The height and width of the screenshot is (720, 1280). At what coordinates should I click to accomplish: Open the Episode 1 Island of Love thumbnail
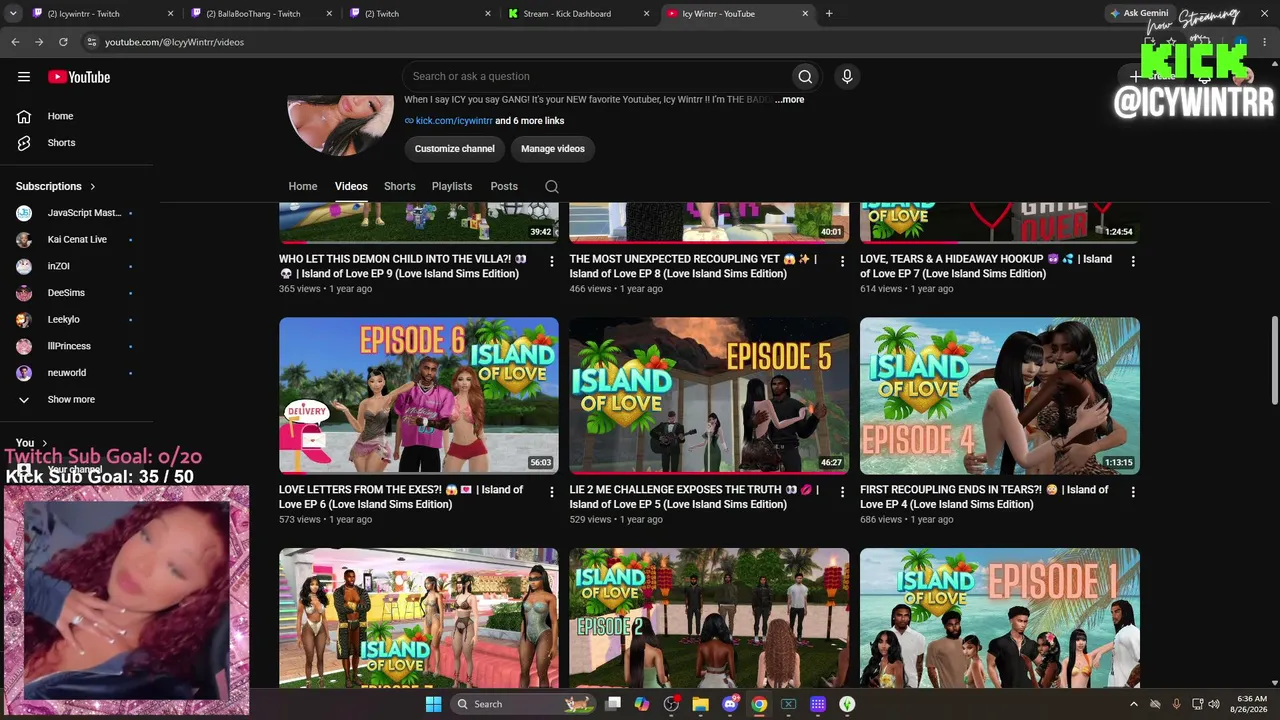click(x=1000, y=618)
